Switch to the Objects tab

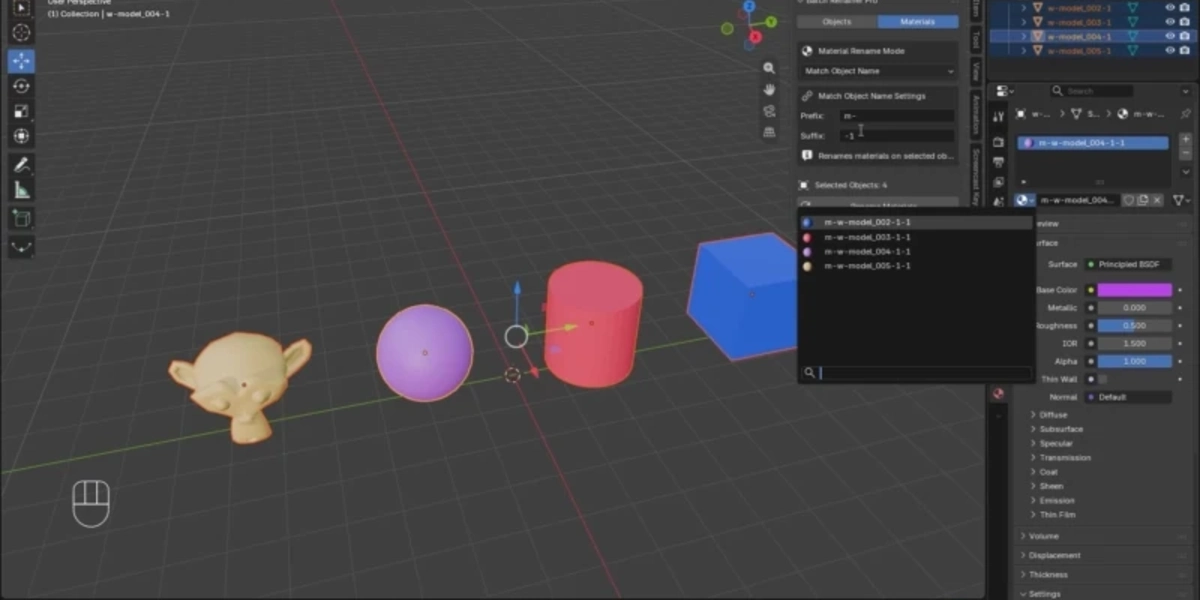(837, 21)
